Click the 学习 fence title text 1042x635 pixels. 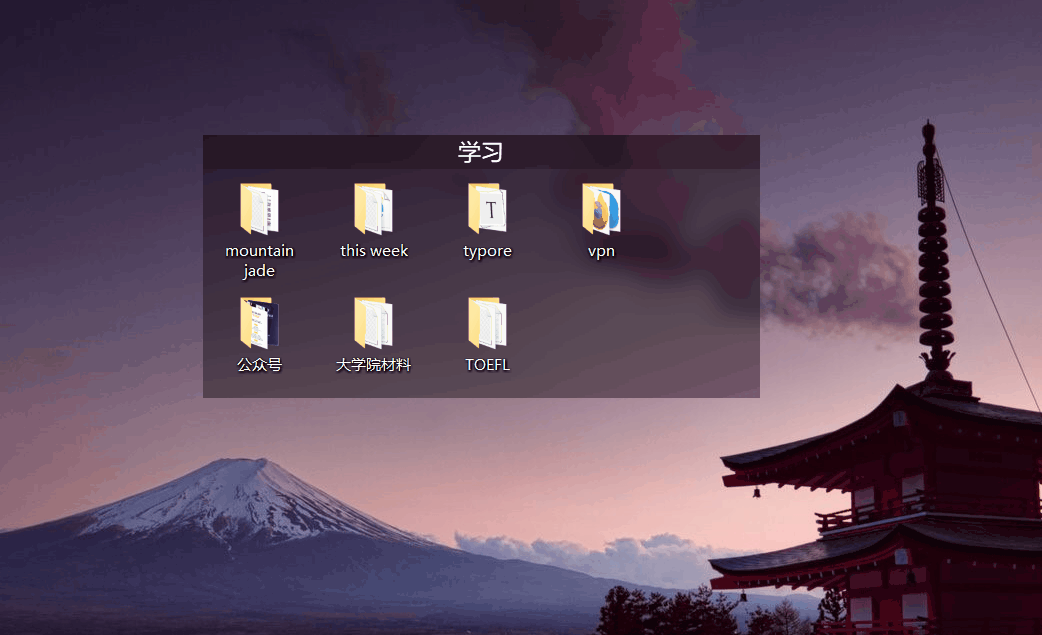480,152
